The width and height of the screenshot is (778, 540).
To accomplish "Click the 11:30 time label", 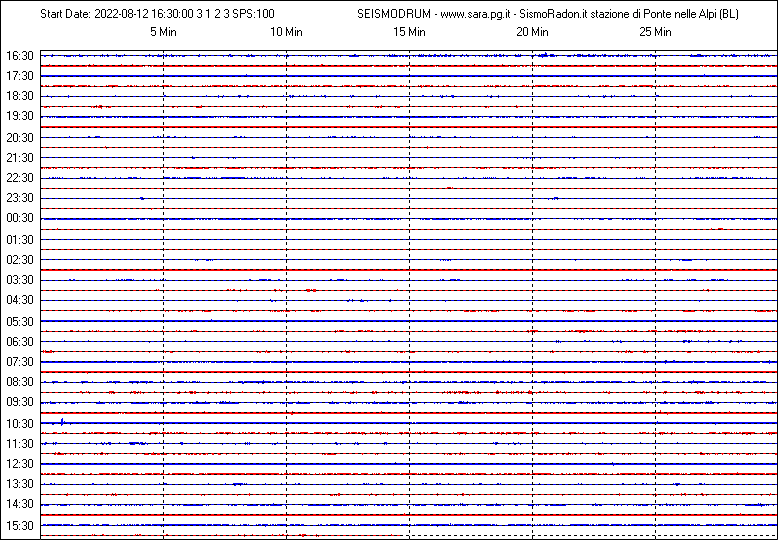I will (x=20, y=443).
